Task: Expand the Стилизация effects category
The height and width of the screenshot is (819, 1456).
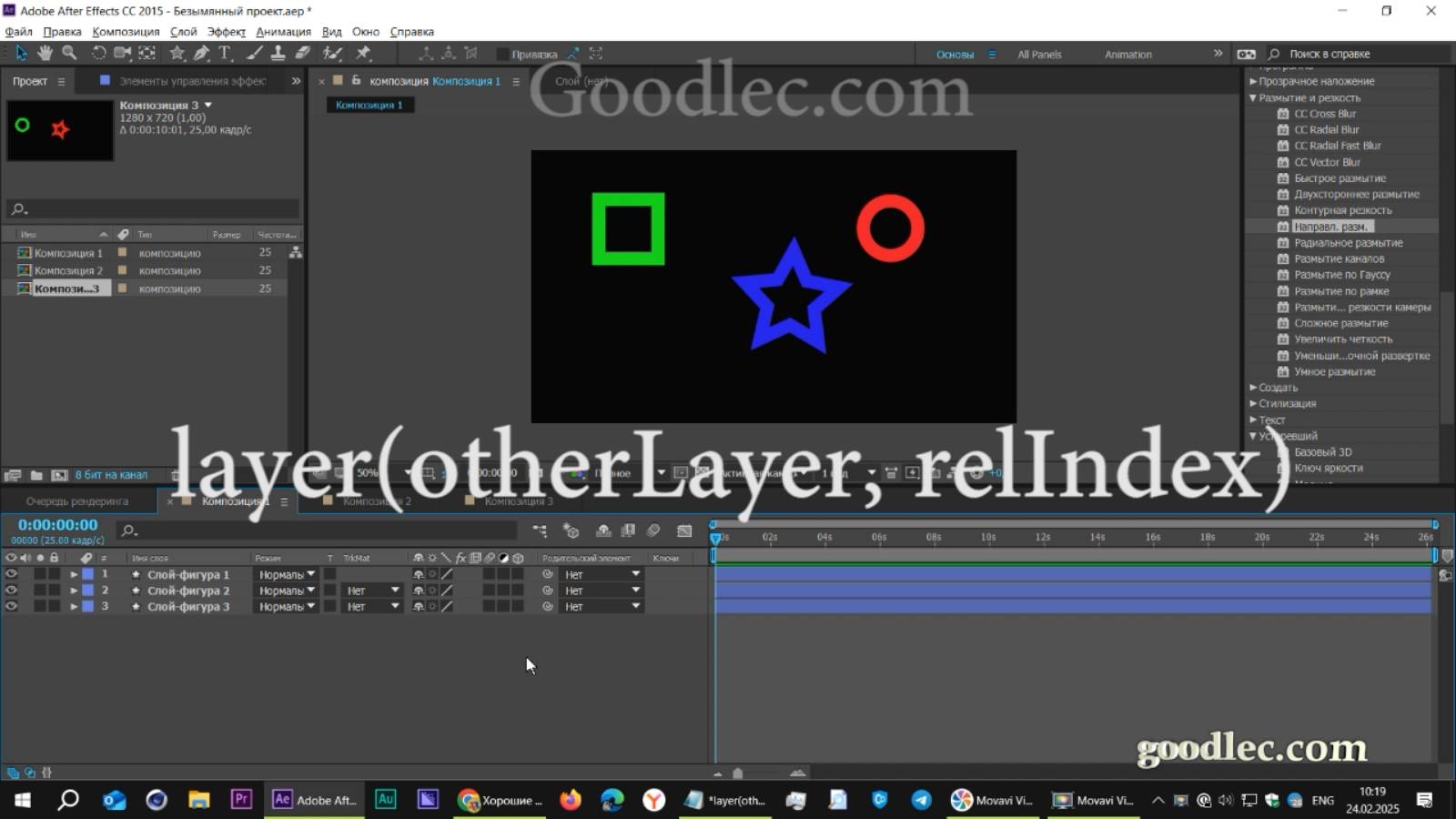Action: (1253, 403)
